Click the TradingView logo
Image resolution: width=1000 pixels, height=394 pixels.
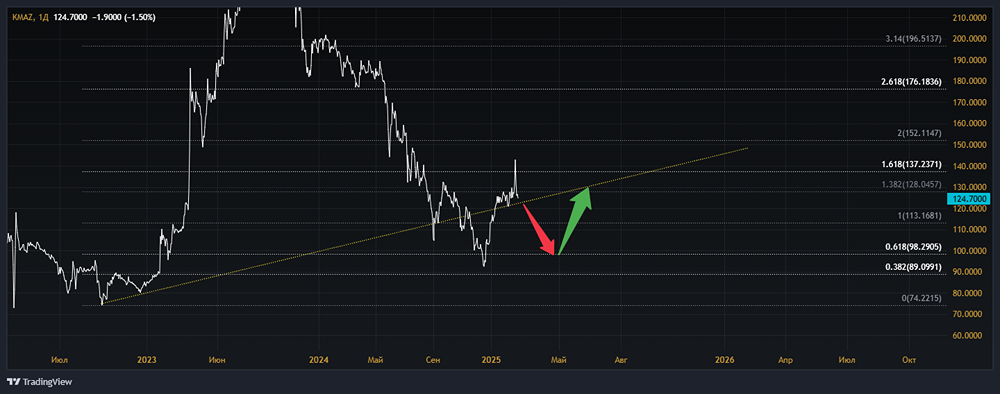pos(40,382)
